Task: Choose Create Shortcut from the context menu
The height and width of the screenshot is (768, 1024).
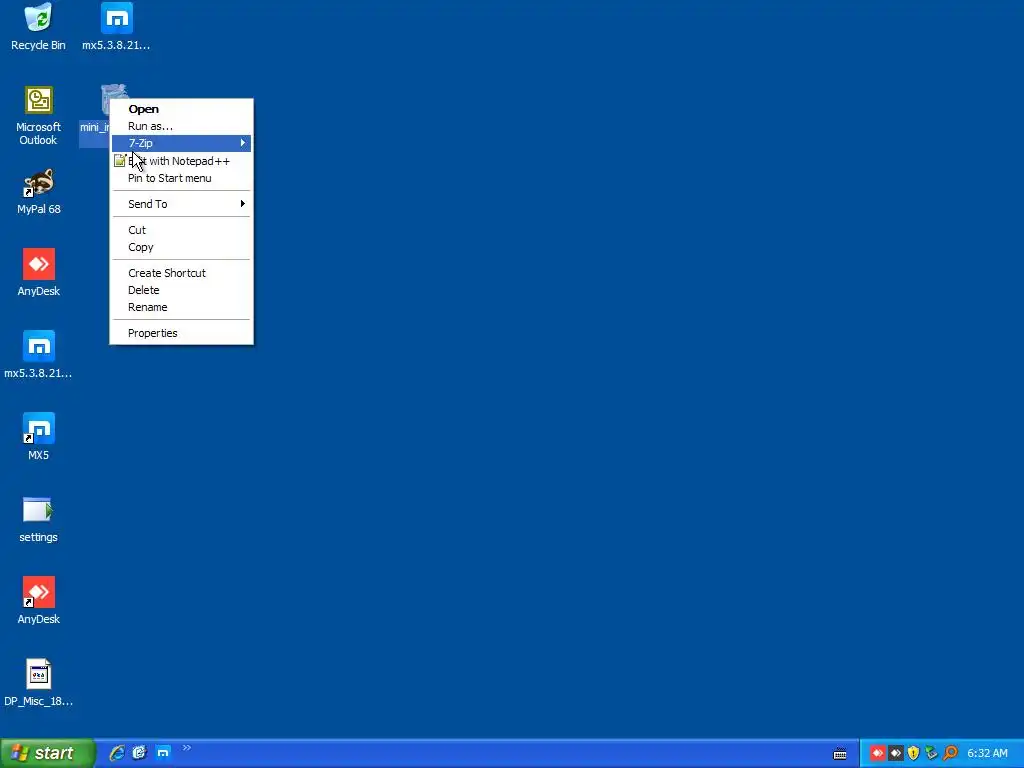Action: 182,273
